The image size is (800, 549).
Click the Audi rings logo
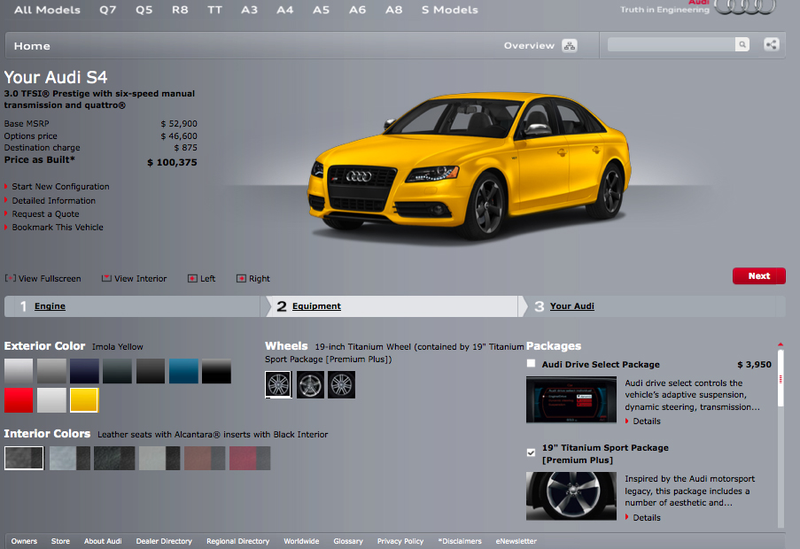coord(745,7)
